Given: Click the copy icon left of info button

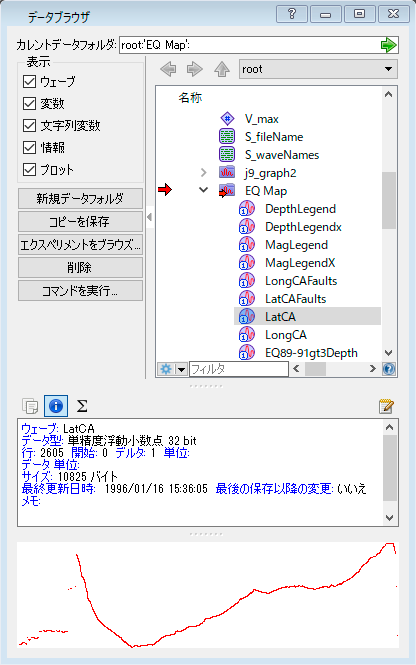Looking at the screenshot, I should tap(30, 406).
